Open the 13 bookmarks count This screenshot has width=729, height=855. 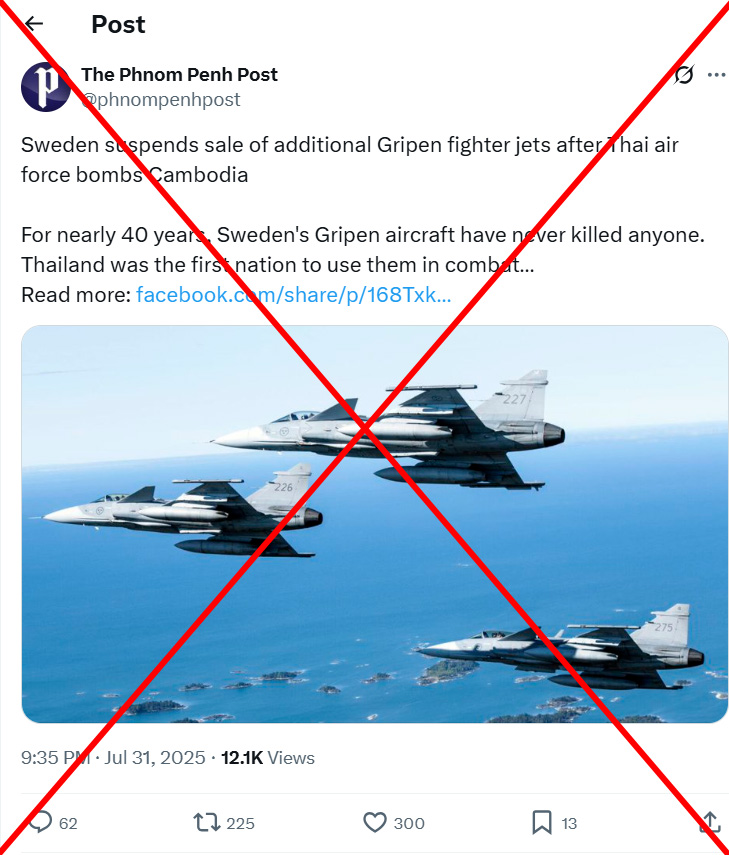[569, 823]
